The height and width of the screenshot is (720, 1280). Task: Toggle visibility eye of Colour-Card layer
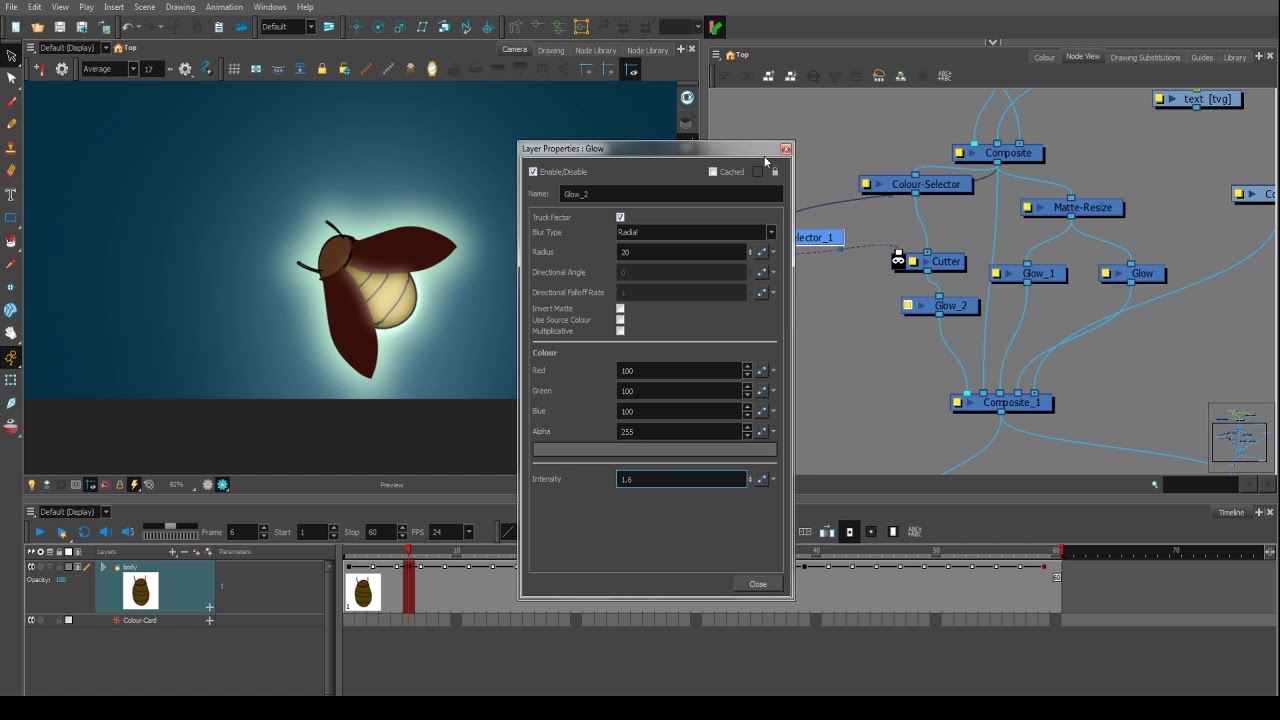[x=31, y=620]
